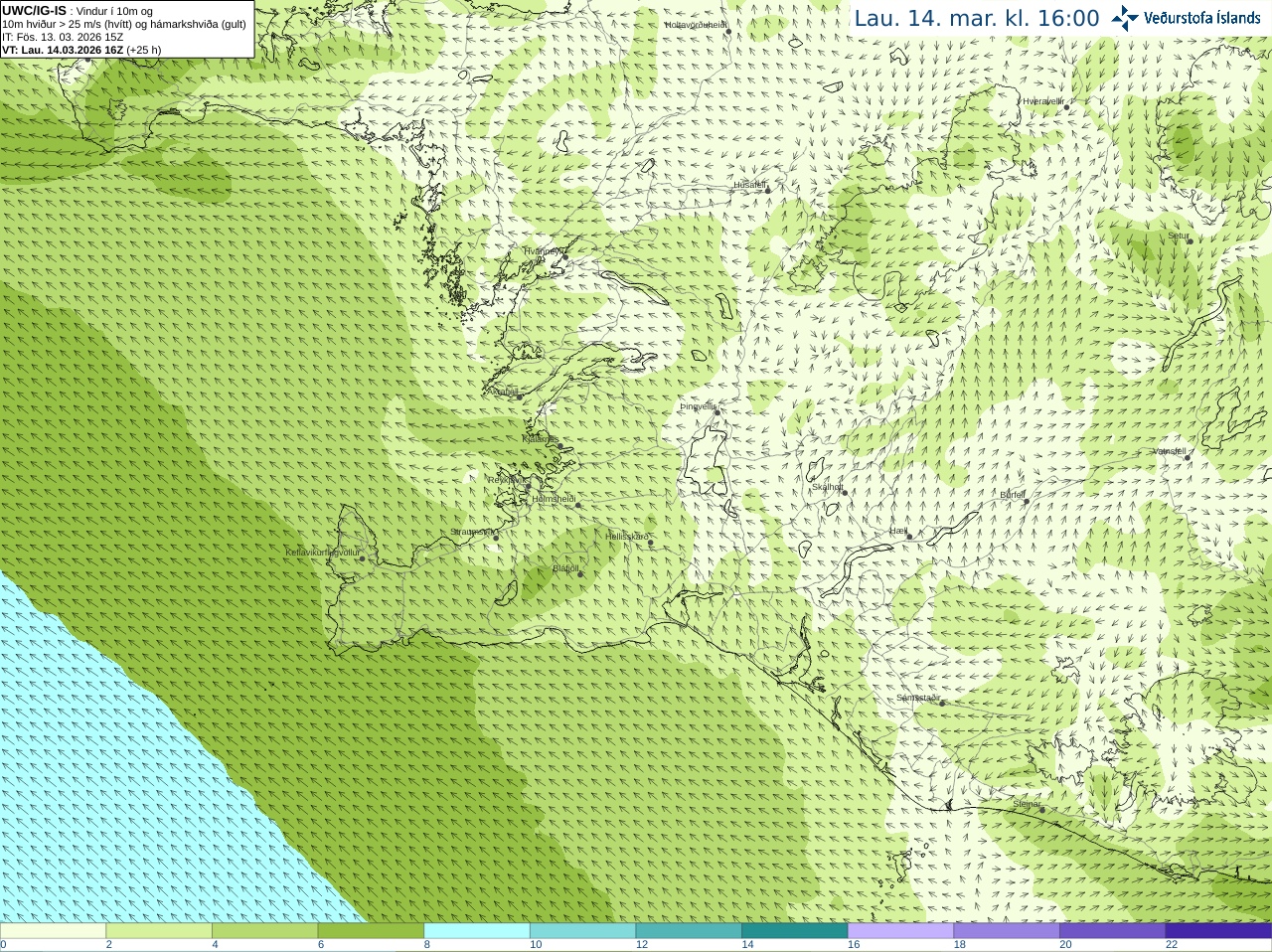Select the 6–8 m/s darker green legend swatch

[x=371, y=930]
